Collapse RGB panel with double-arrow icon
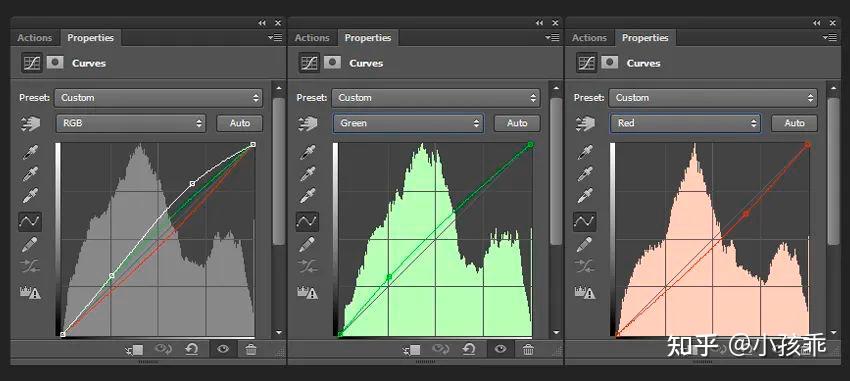 point(262,23)
